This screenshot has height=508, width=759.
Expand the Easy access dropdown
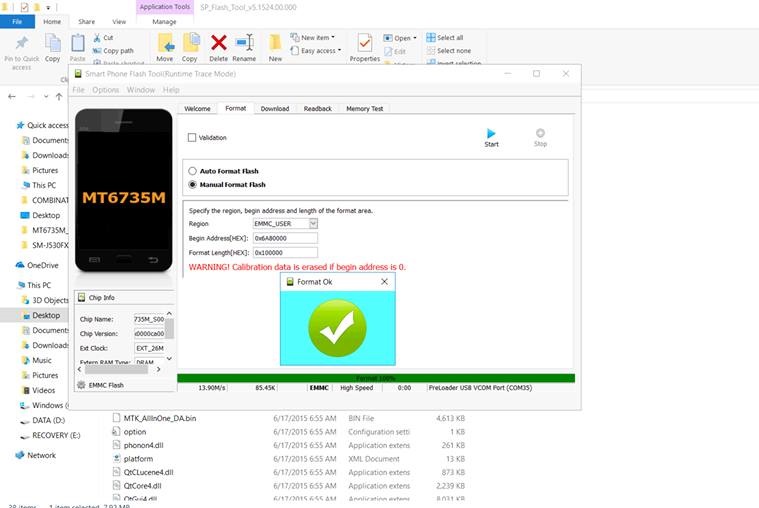pyautogui.click(x=339, y=50)
